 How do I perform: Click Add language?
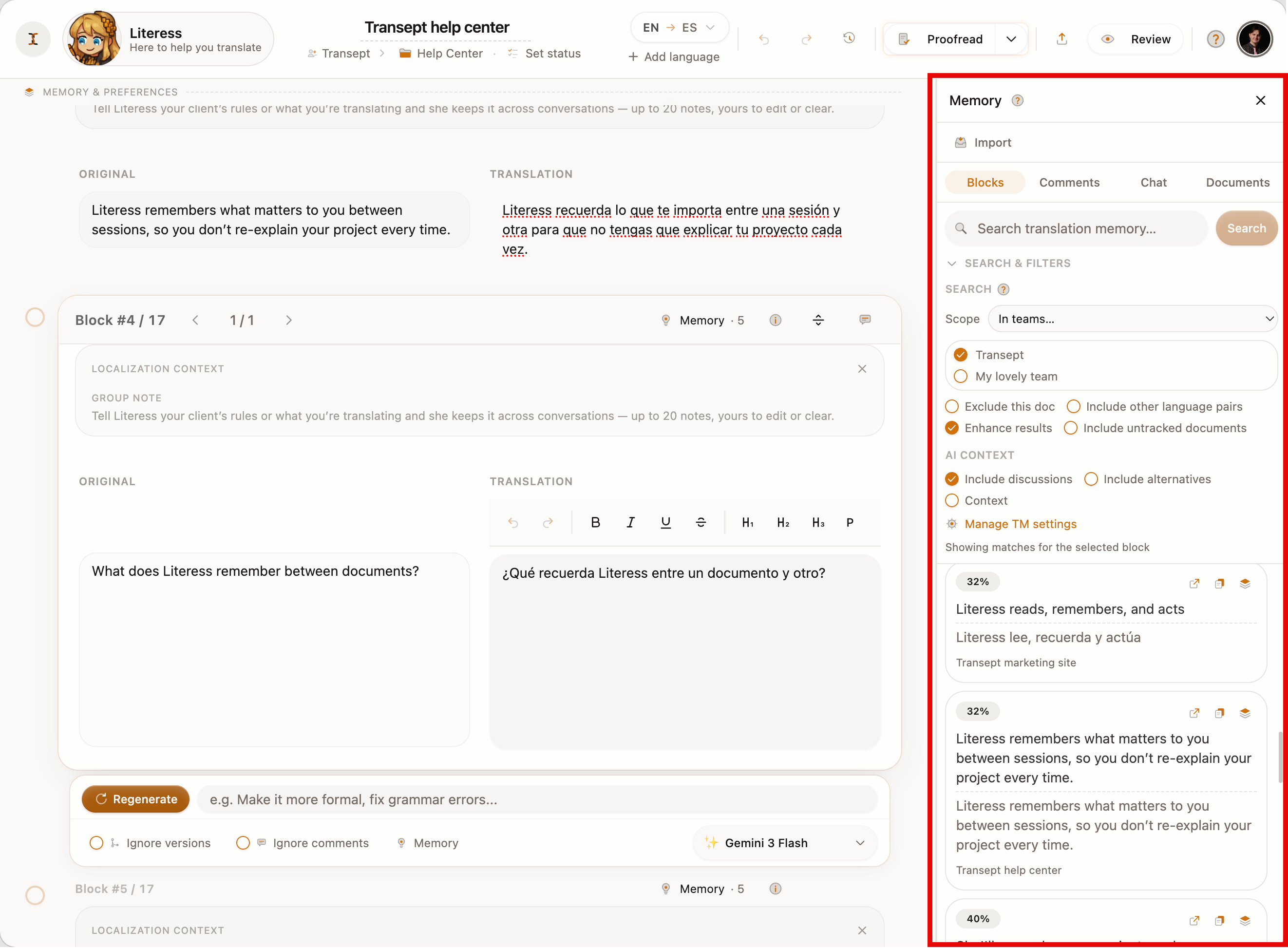tap(674, 57)
